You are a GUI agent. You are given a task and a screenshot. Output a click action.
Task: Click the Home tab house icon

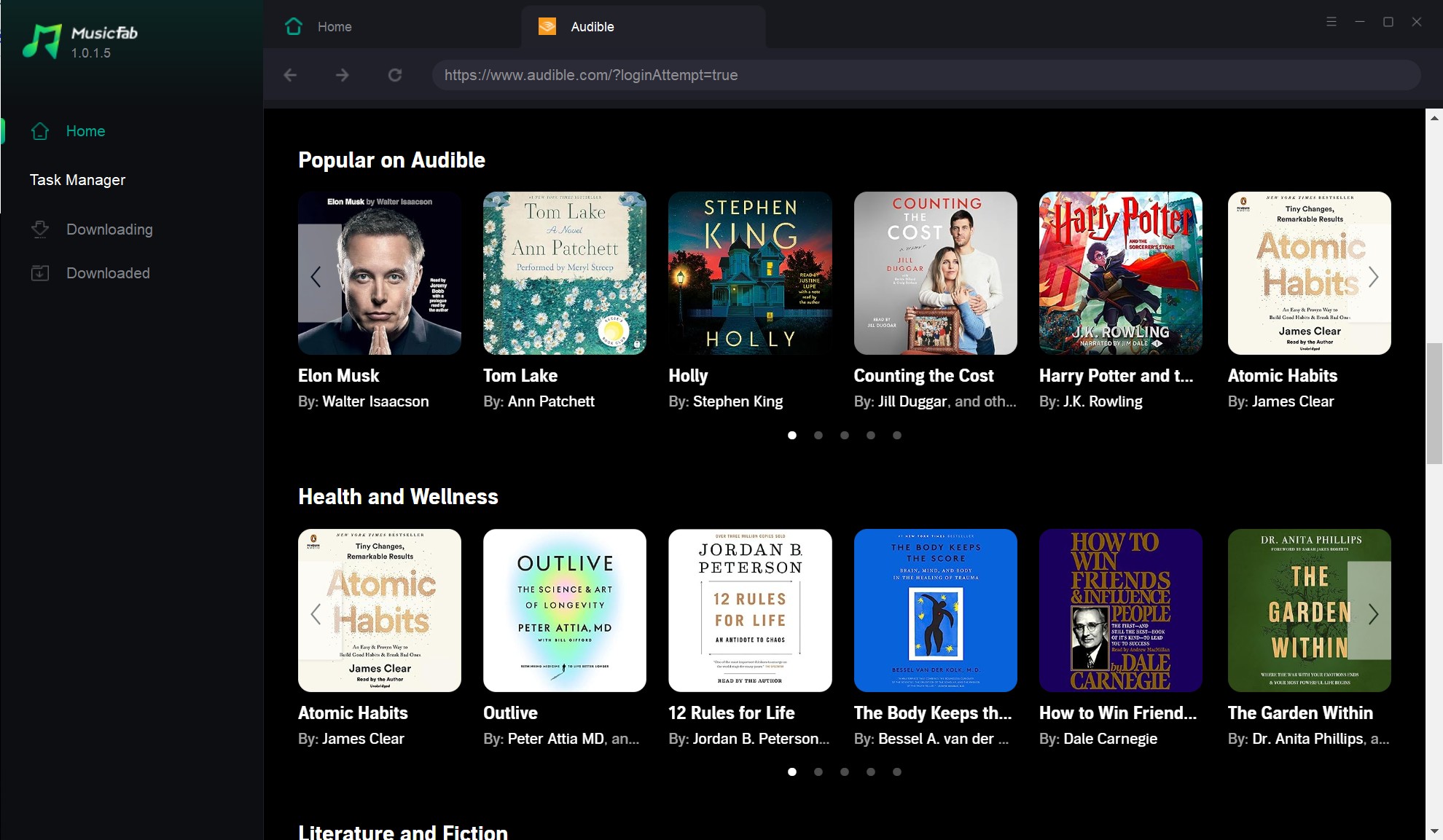[x=294, y=26]
